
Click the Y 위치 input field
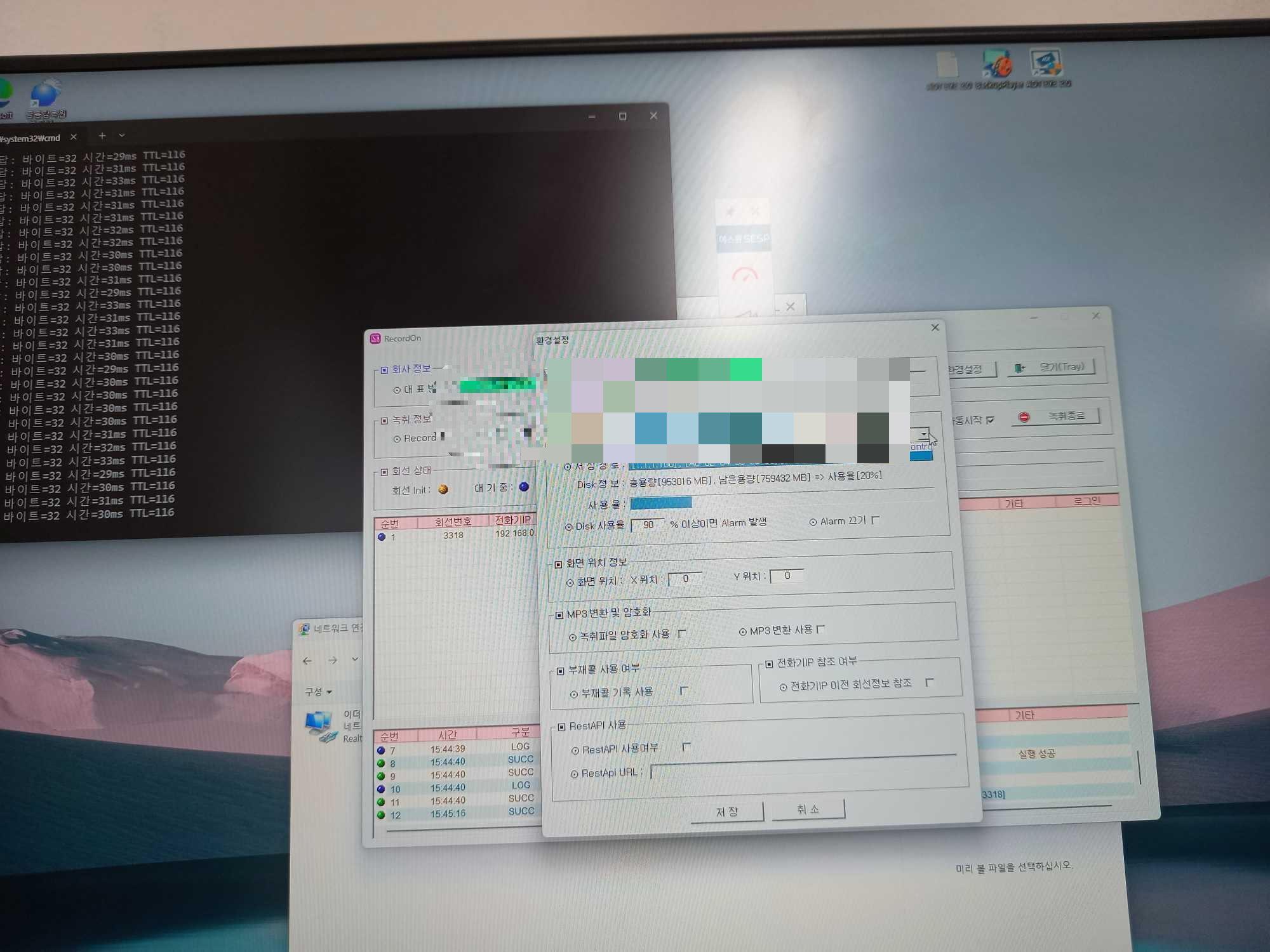787,576
